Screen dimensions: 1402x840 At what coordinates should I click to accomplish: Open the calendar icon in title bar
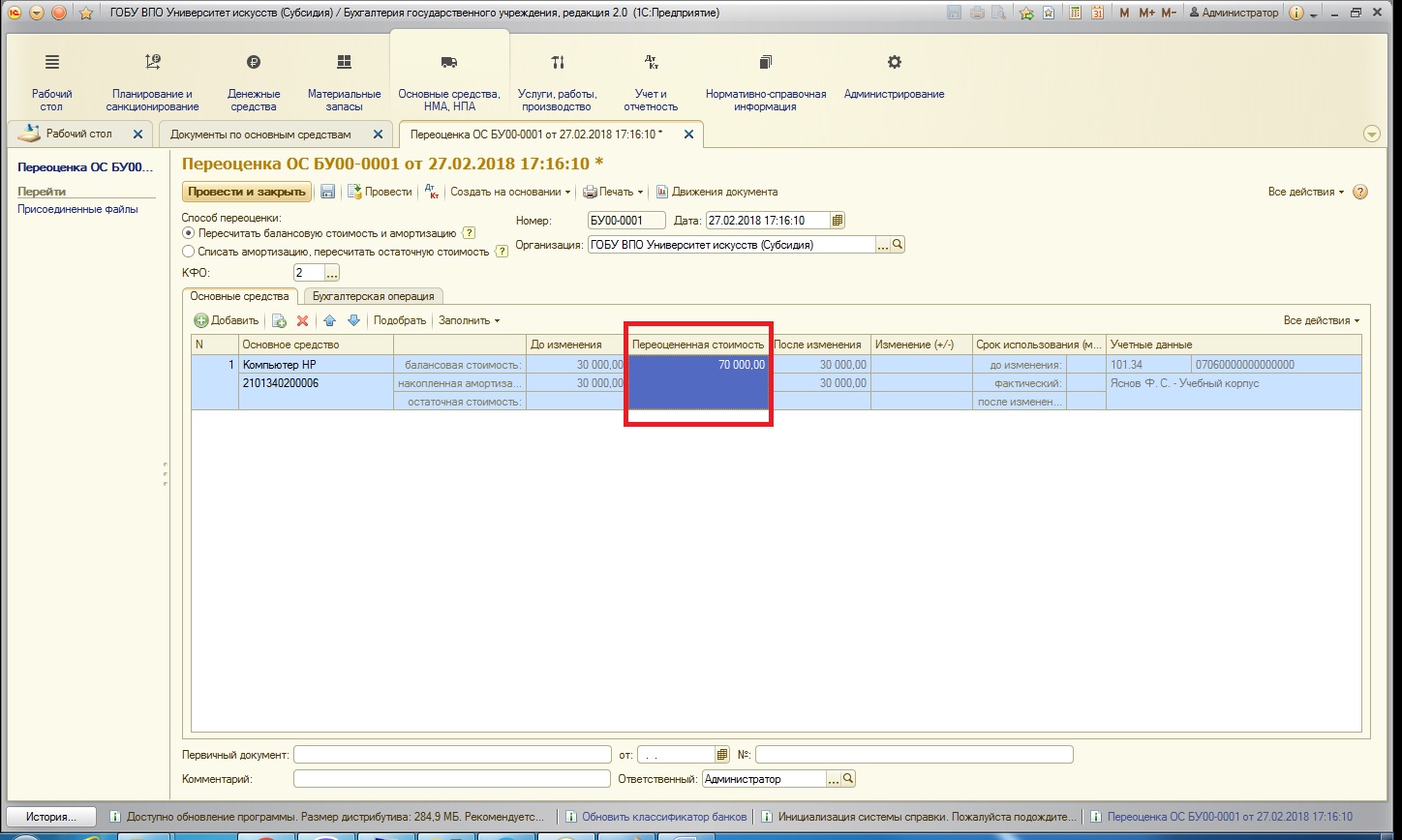pyautogui.click(x=1097, y=13)
